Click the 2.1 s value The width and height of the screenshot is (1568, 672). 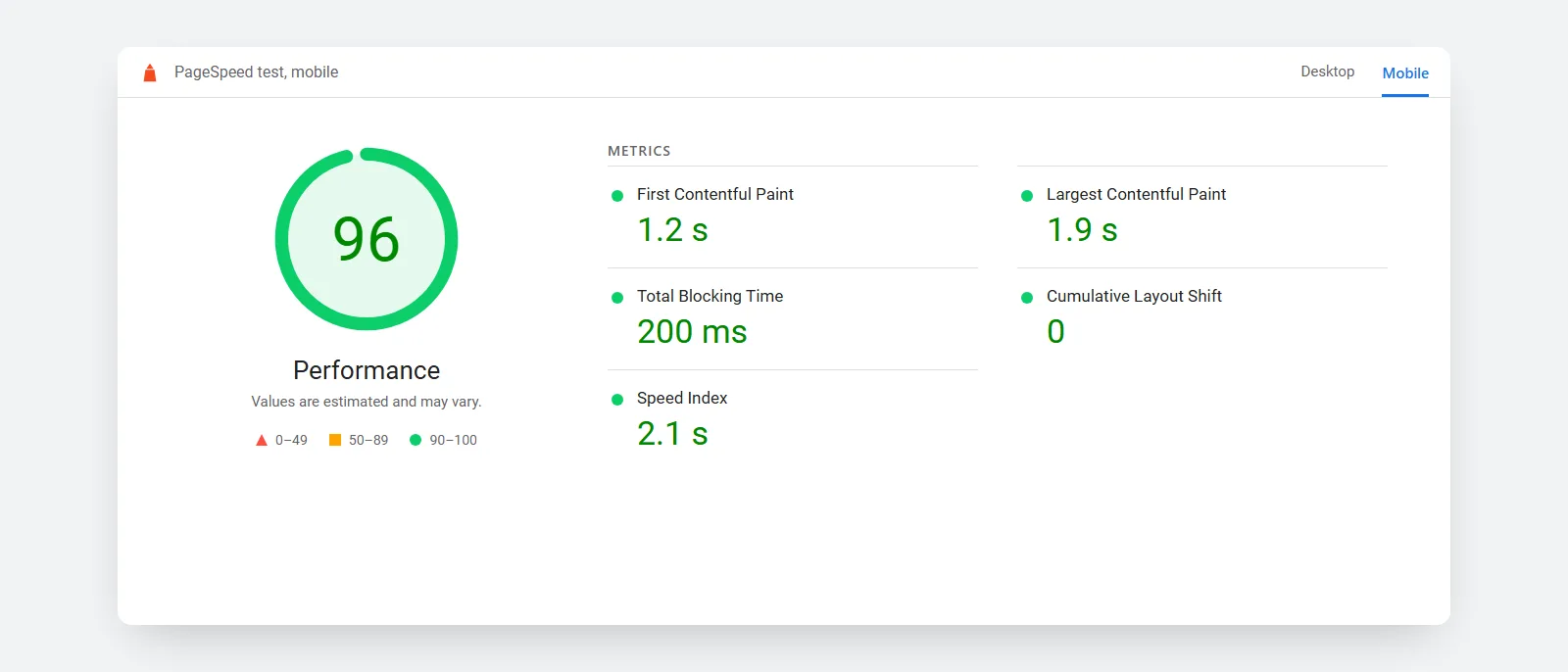[672, 434]
